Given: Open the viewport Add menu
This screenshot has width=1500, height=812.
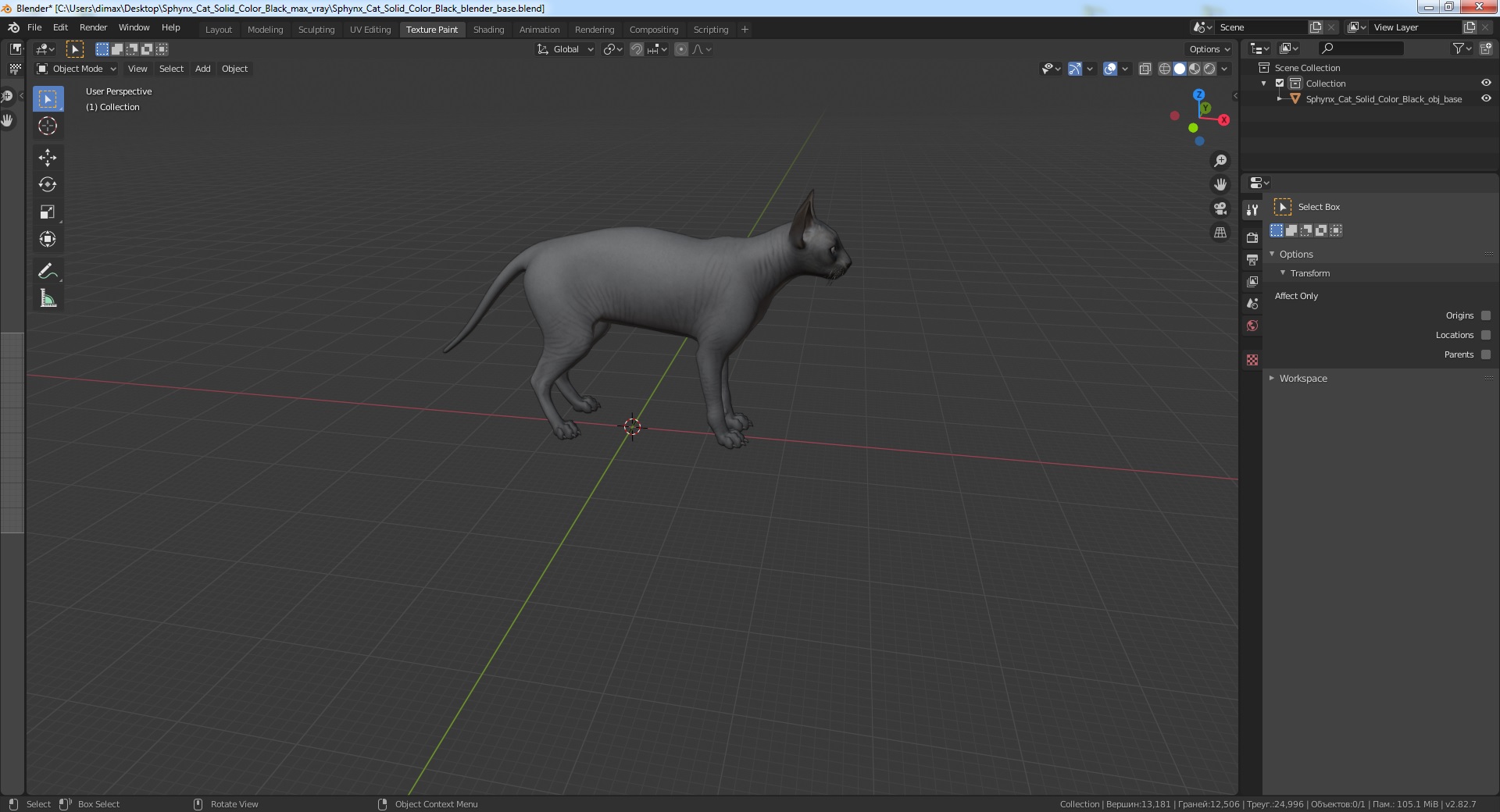Looking at the screenshot, I should (202, 69).
